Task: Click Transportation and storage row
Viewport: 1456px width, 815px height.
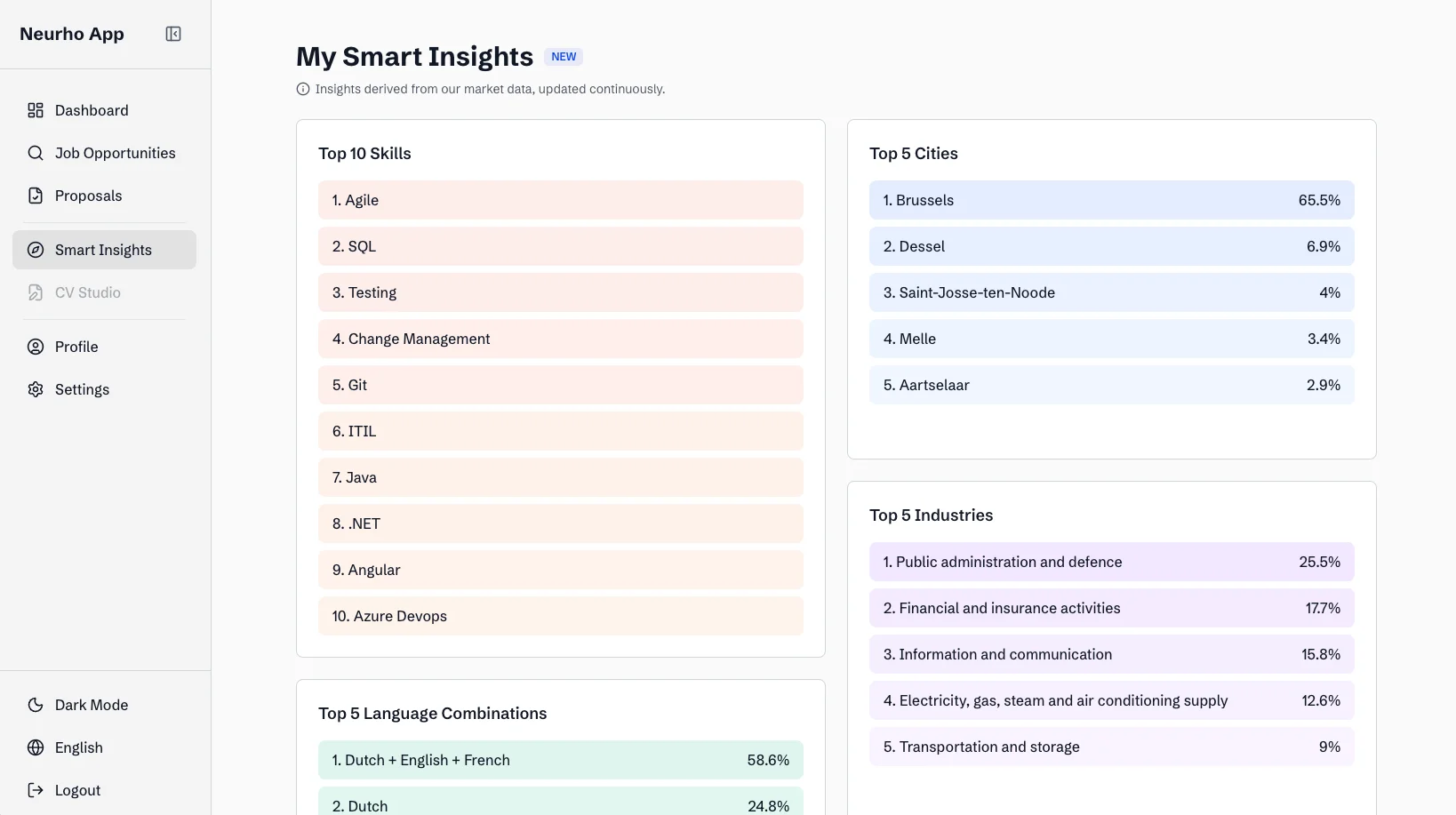Action: (1112, 747)
